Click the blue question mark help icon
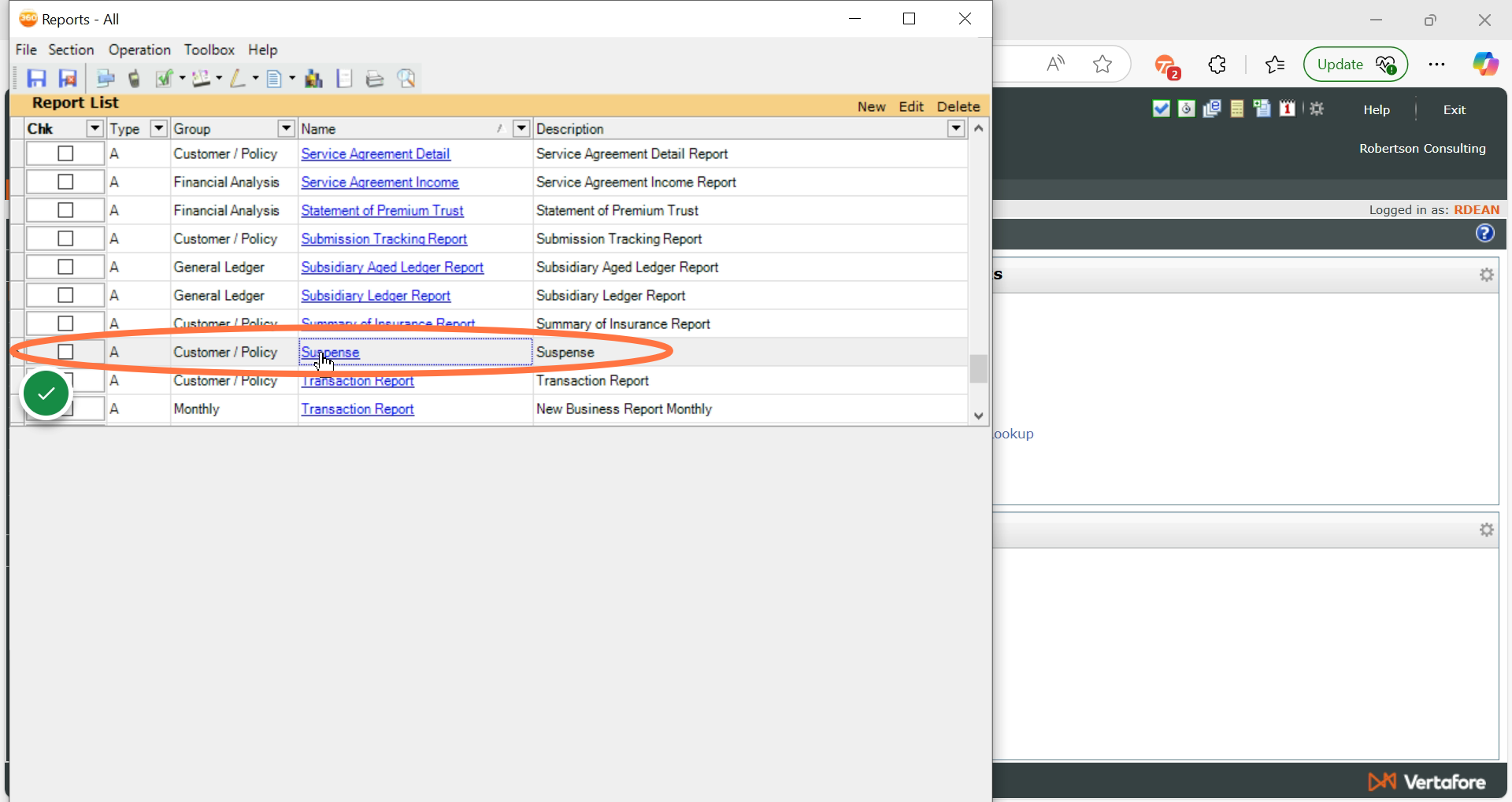The width and height of the screenshot is (1512, 802). (1484, 233)
